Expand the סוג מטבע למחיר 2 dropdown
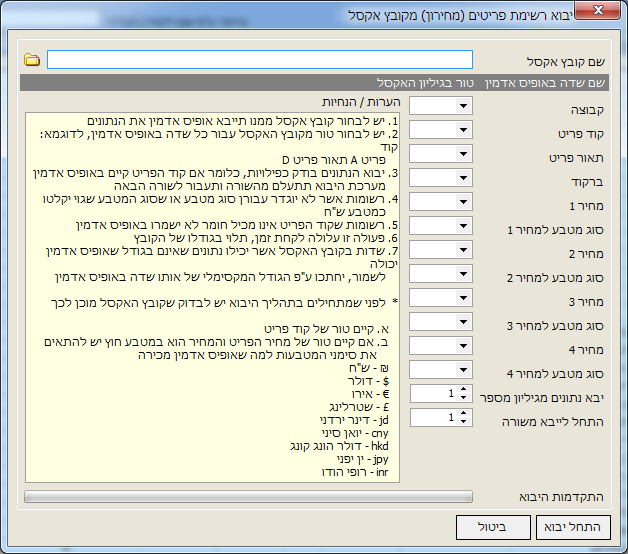628x554 pixels. (463, 274)
